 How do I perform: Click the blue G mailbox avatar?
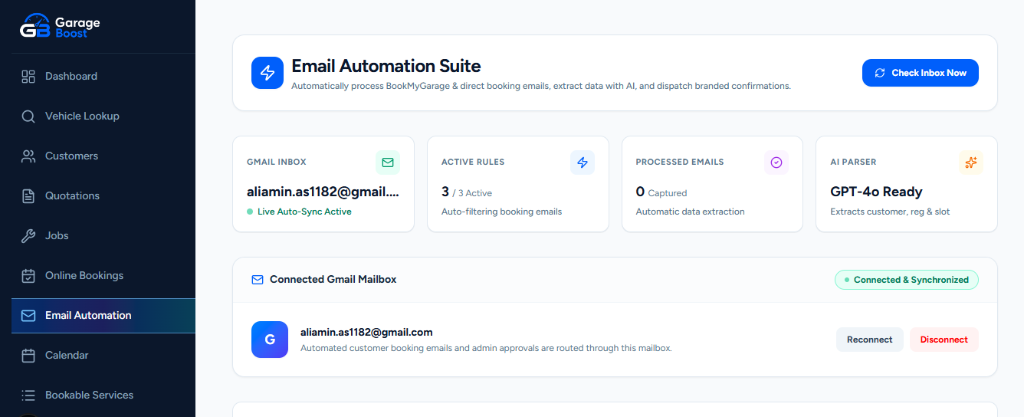pyautogui.click(x=270, y=339)
